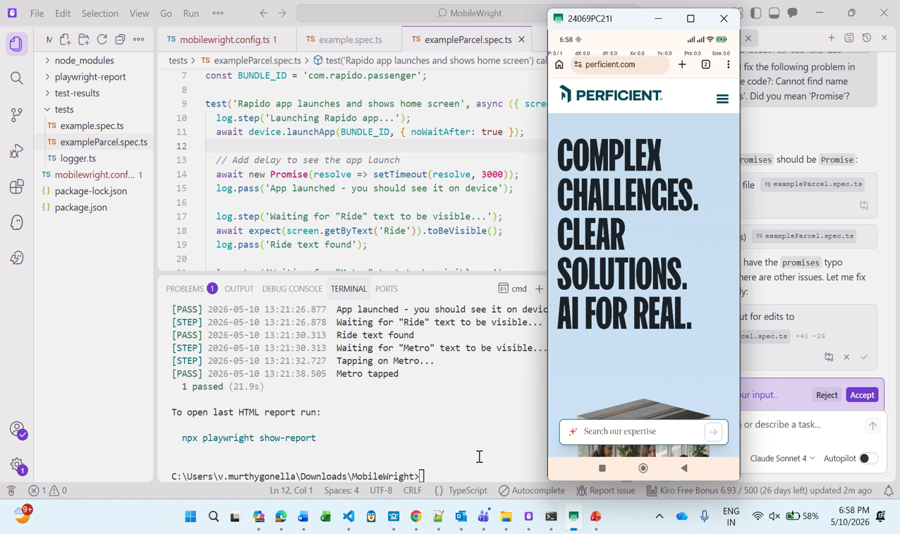Tap the Android back navigation button
This screenshot has width=900, height=534.
pyautogui.click(x=684, y=468)
